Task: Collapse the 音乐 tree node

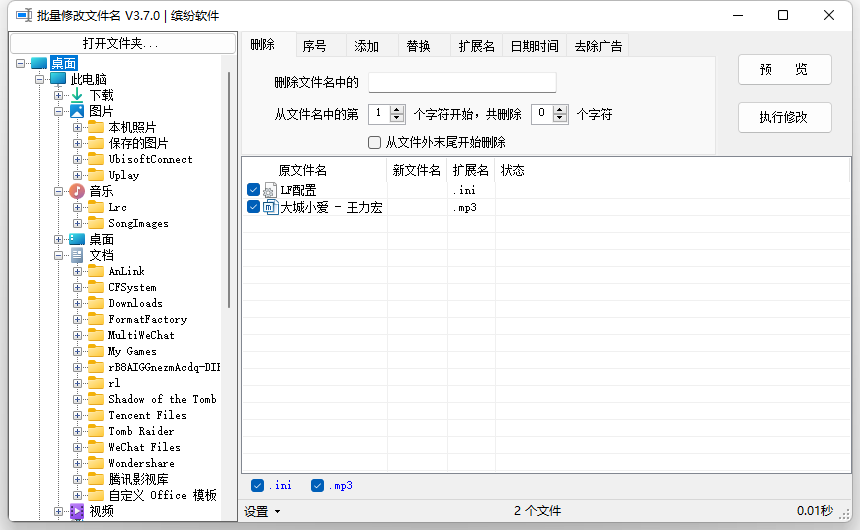Action: pos(58,191)
